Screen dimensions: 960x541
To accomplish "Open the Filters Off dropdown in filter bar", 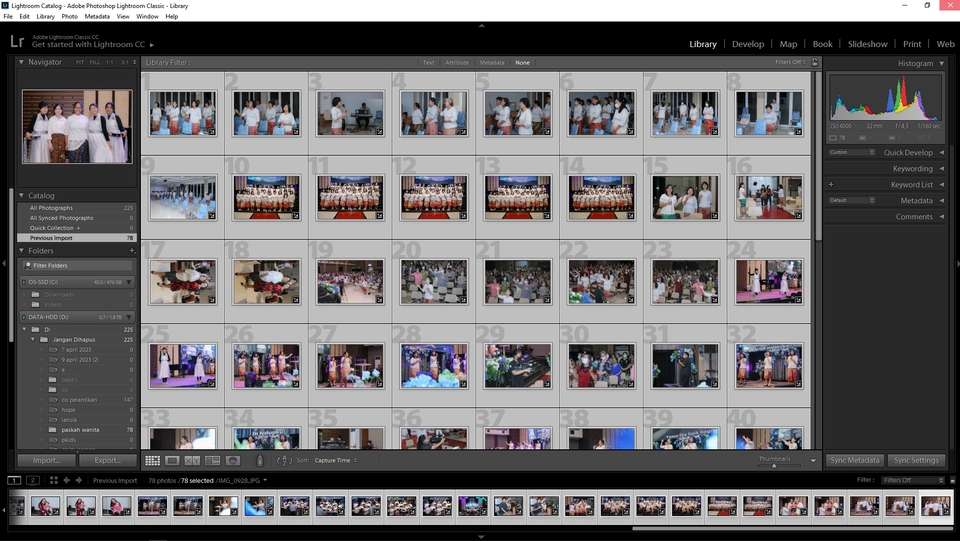I will tap(790, 62).
